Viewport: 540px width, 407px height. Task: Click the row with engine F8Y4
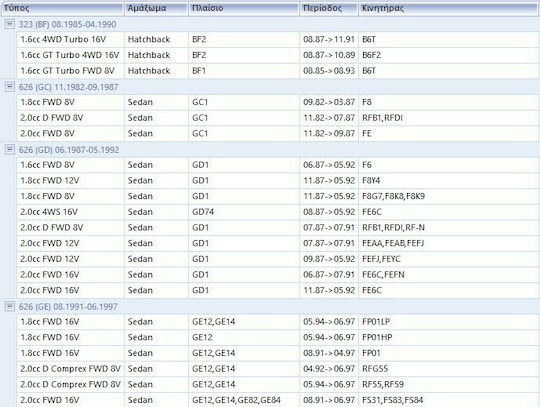[x=278, y=180]
